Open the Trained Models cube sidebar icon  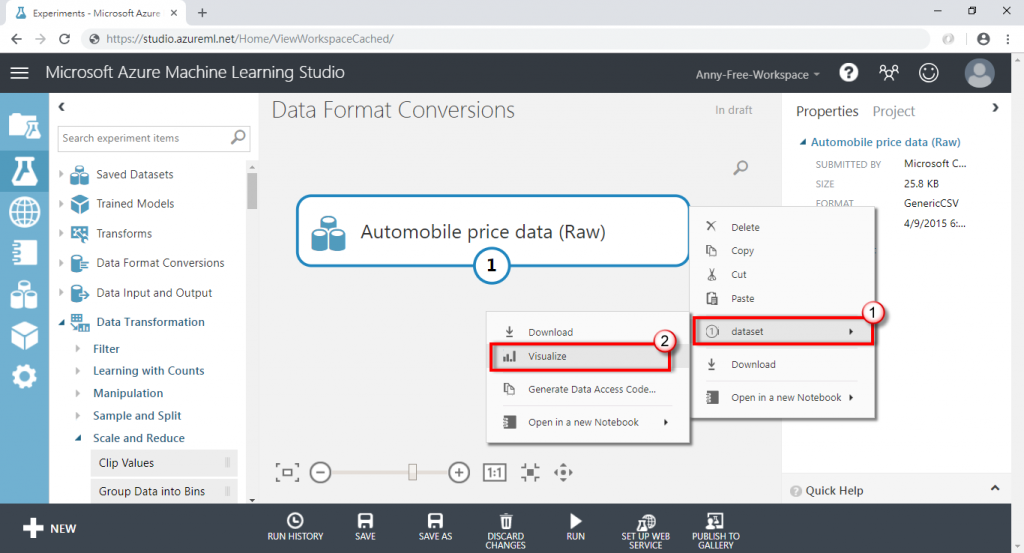click(24, 336)
